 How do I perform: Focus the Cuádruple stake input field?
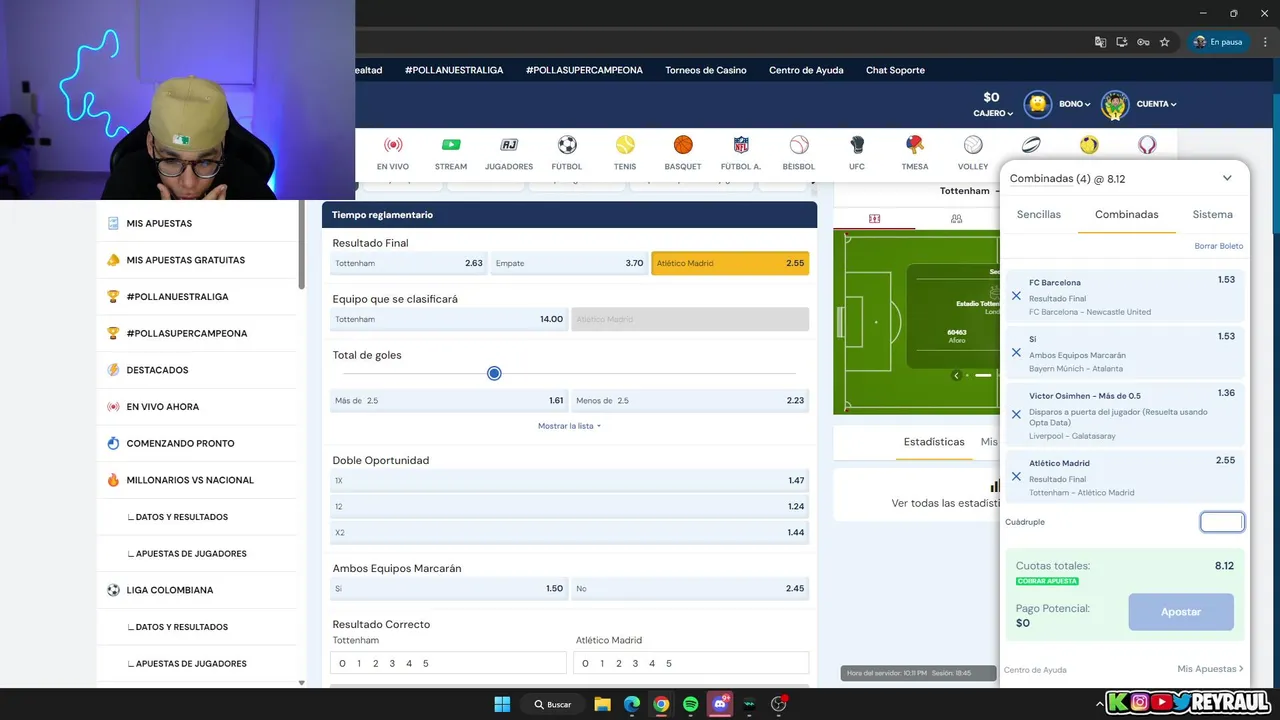[x=1222, y=522]
